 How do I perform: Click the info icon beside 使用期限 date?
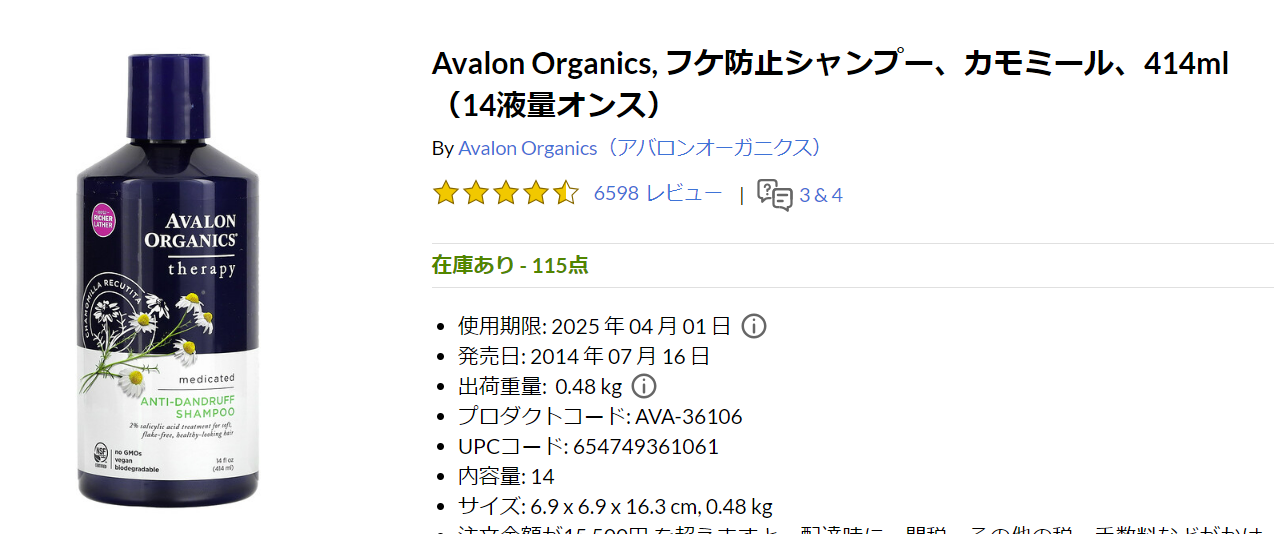(x=754, y=326)
